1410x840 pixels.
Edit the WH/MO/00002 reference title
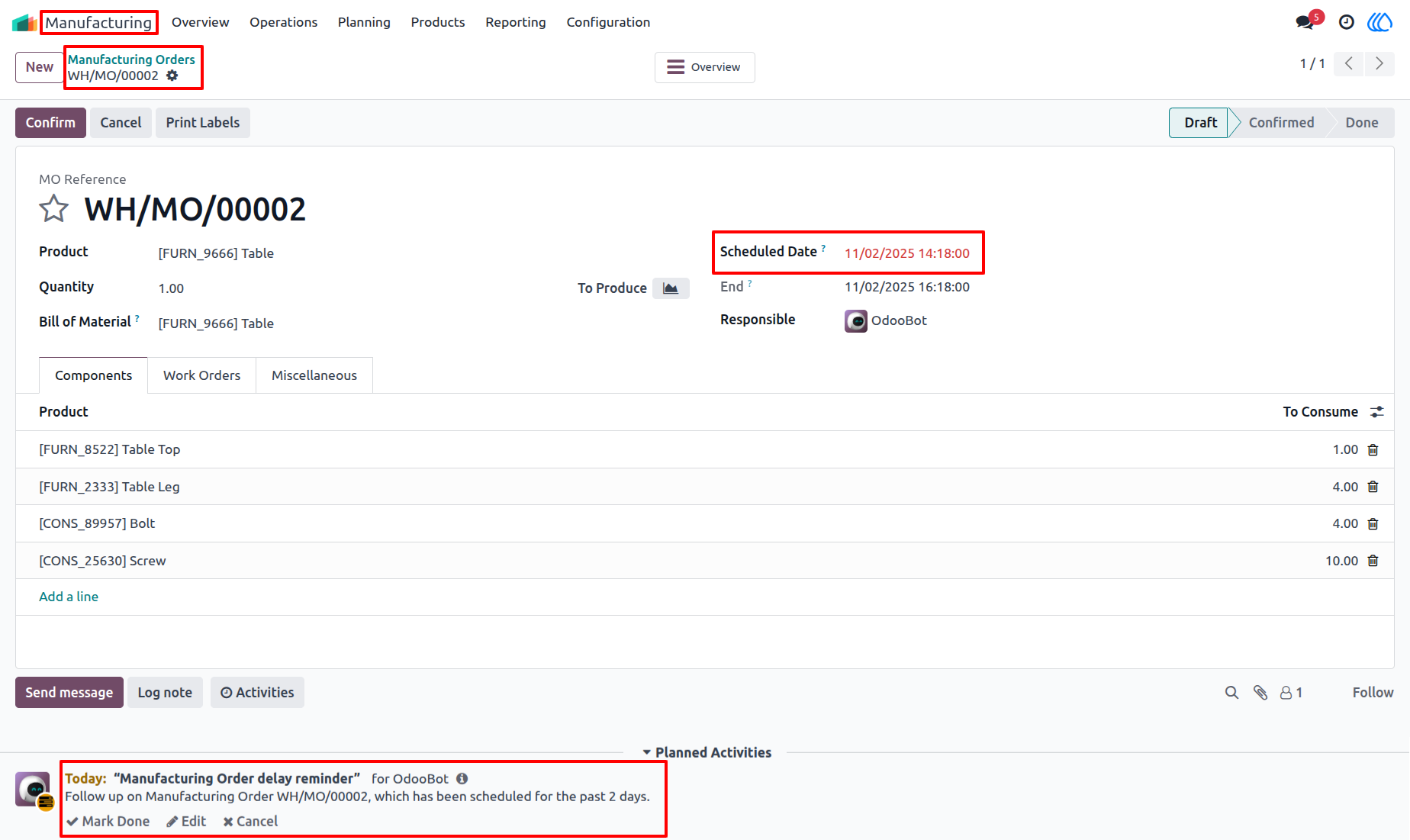(x=195, y=209)
